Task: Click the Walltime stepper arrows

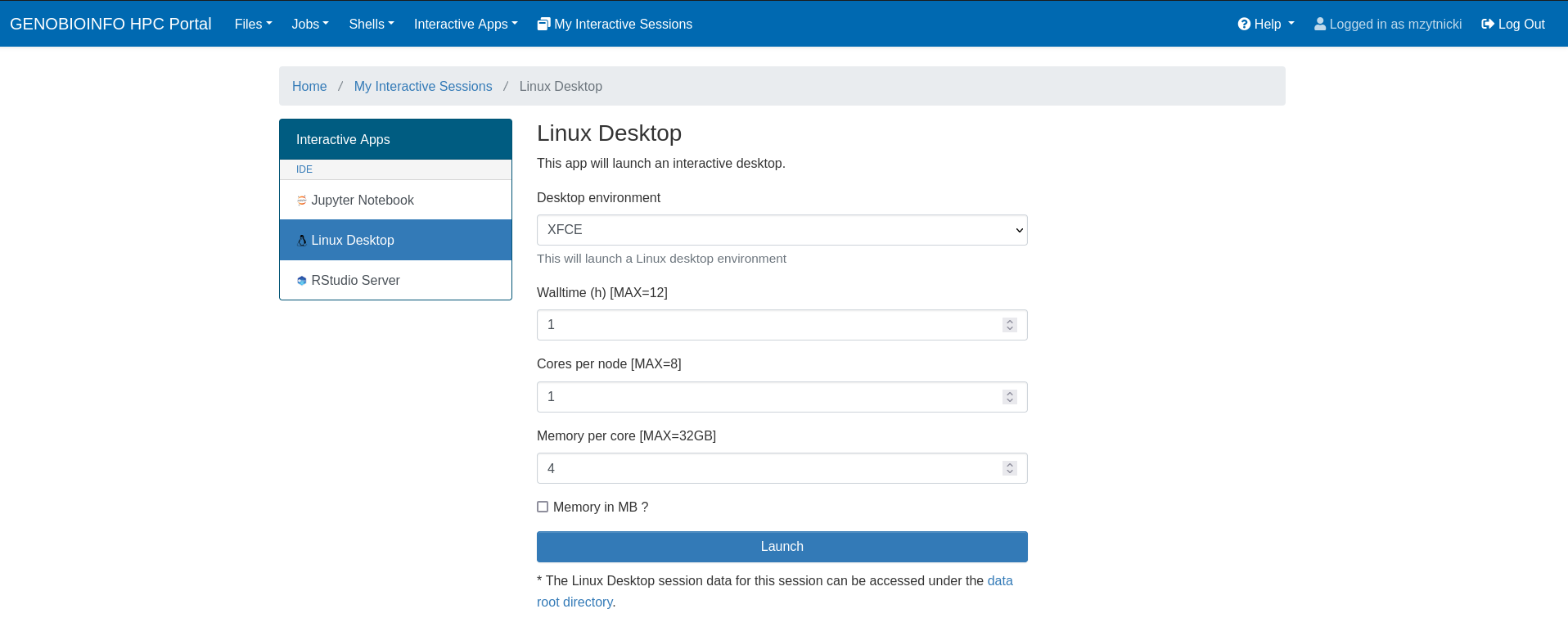Action: pos(1010,325)
